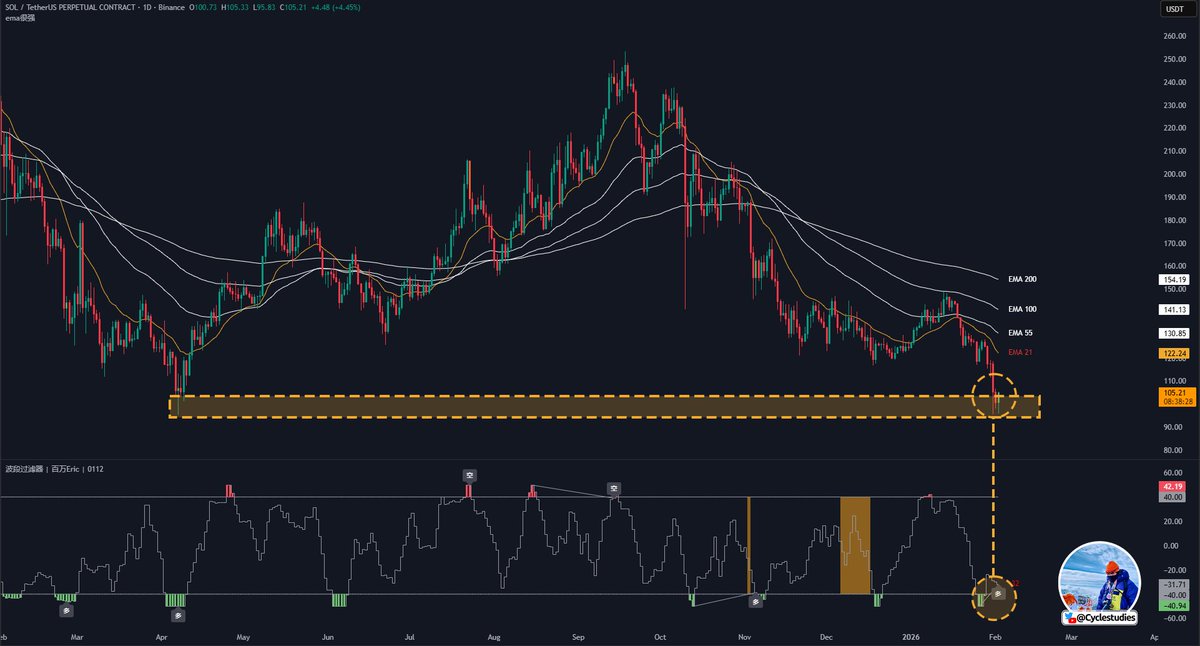Click the red EMA 21 line label

tap(1019, 353)
